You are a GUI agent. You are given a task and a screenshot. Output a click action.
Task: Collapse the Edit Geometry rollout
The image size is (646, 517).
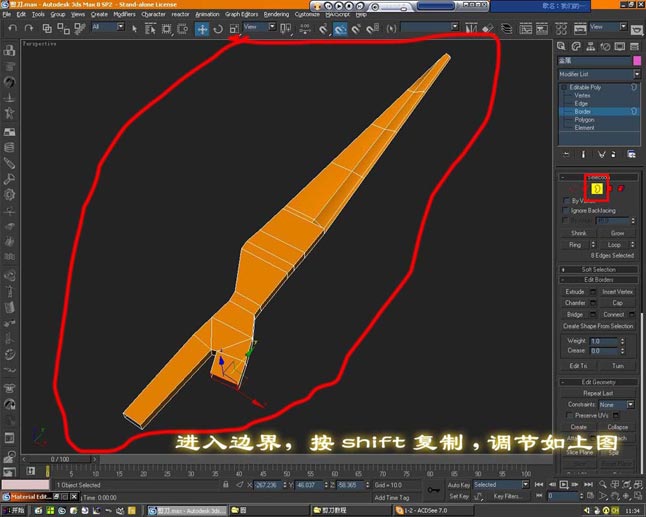coord(598,382)
